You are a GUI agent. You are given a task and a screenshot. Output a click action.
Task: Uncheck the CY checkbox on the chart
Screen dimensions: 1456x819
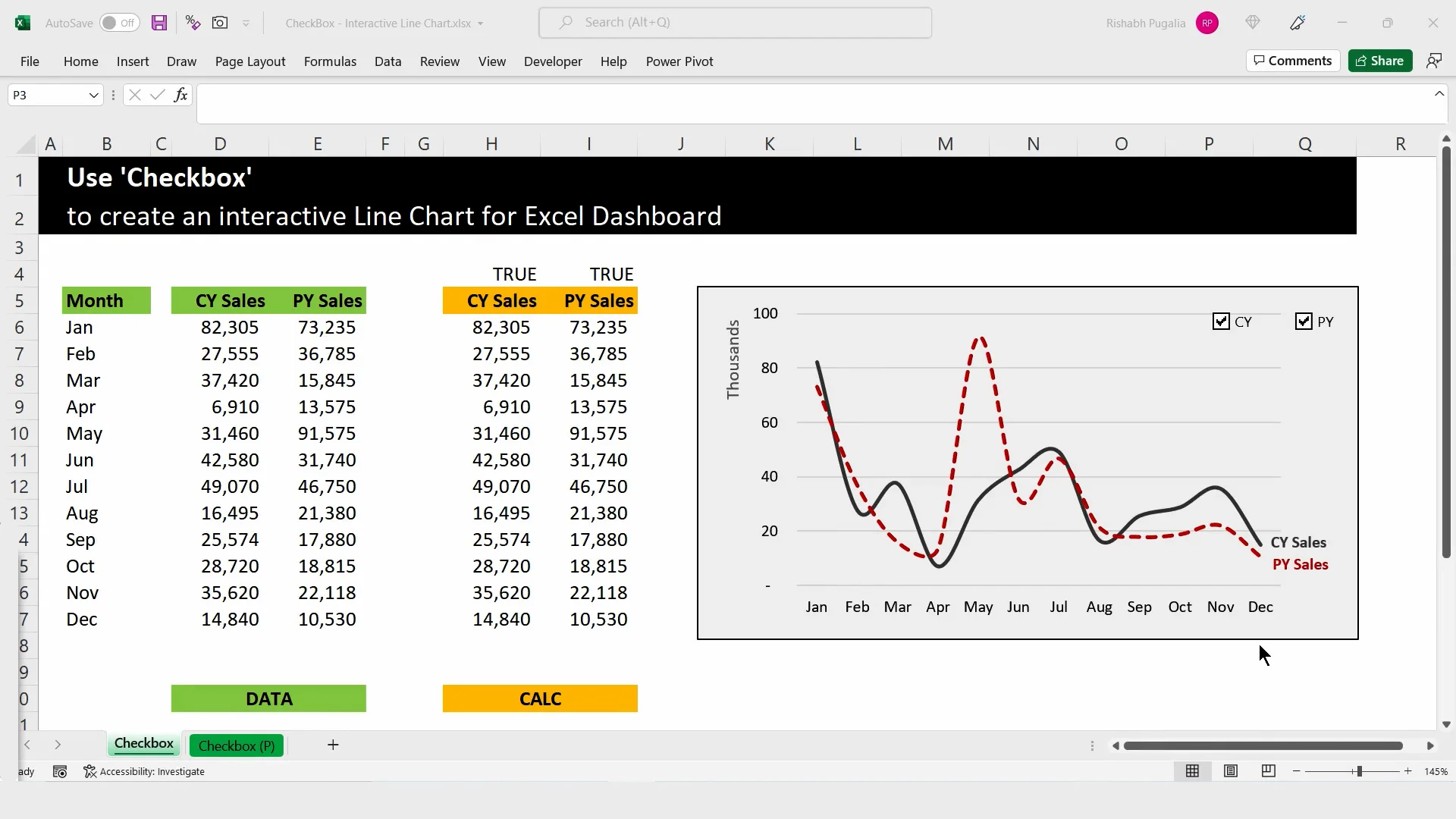click(1221, 321)
